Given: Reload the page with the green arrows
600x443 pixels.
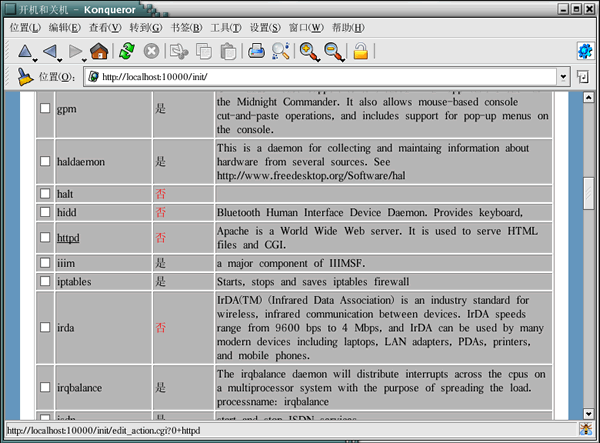Looking at the screenshot, I should (127, 51).
